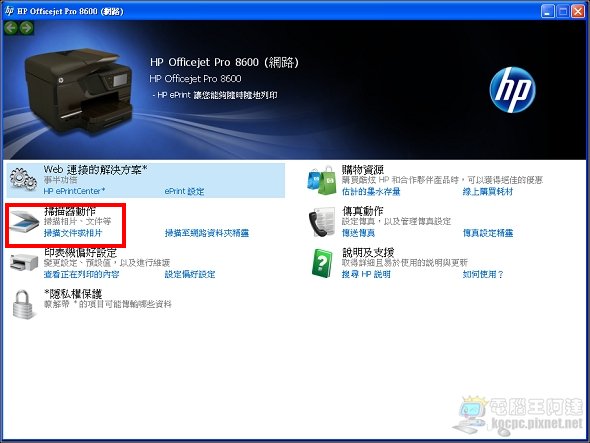The image size is (590, 443).
Task: Open 掃描至網路資料夾精靈 link
Action: pos(207,233)
